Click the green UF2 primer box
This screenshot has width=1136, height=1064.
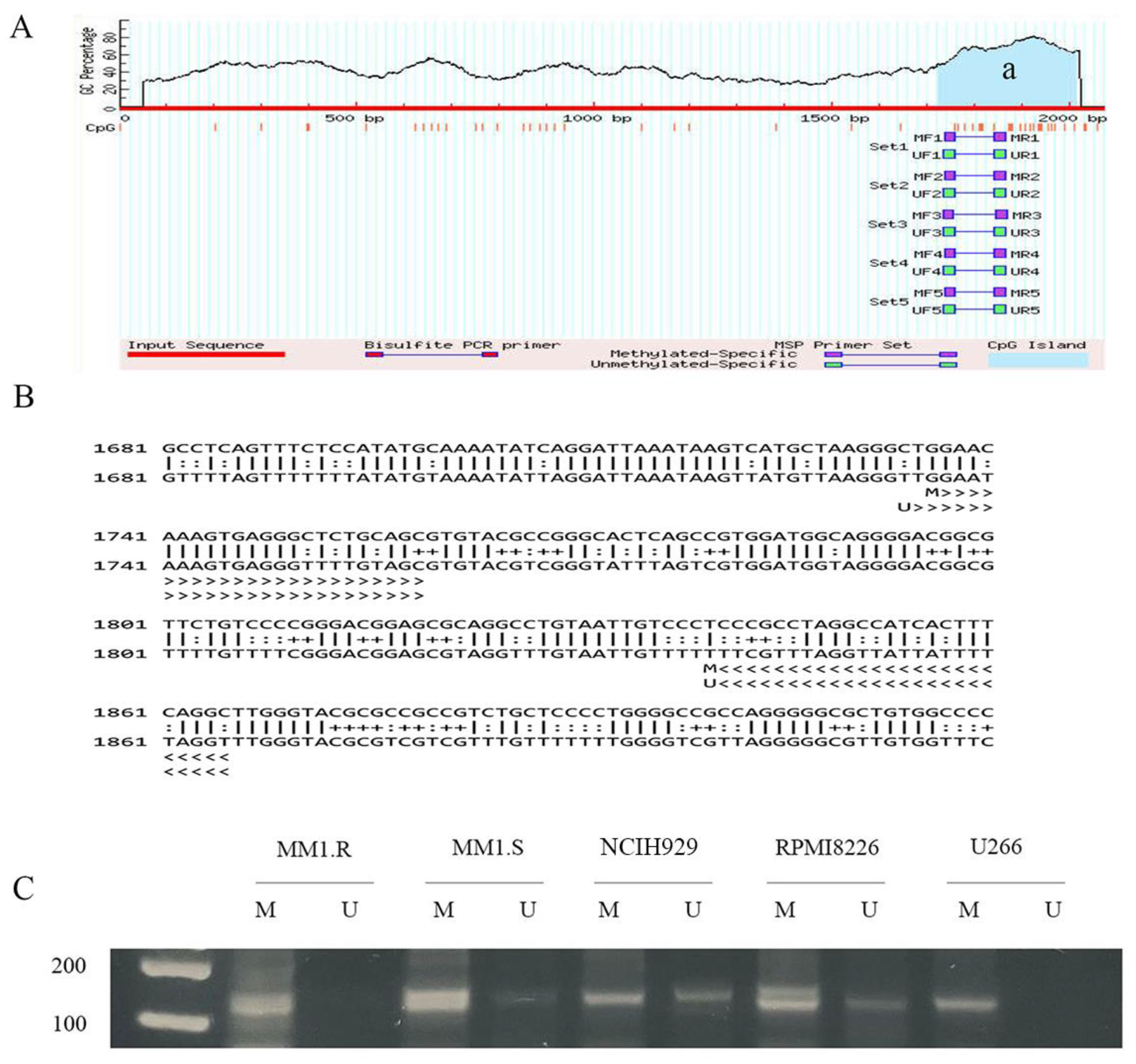[949, 193]
